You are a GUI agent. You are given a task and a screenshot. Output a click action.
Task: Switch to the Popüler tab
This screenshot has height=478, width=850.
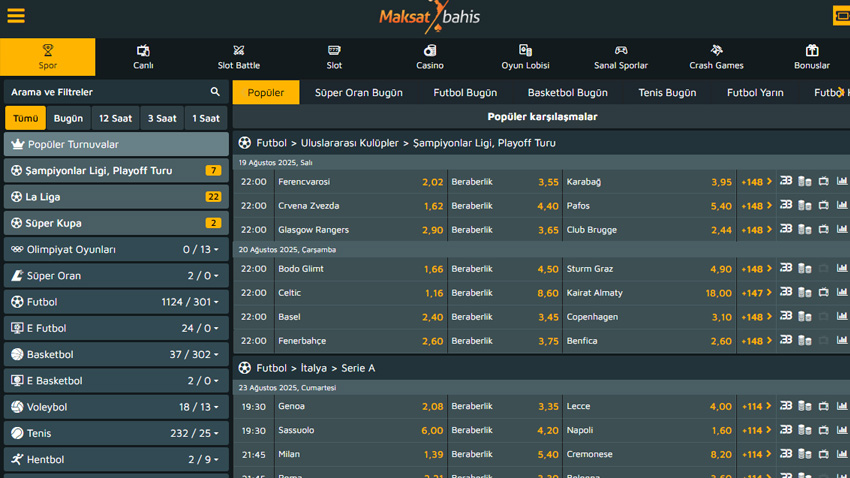click(266, 93)
